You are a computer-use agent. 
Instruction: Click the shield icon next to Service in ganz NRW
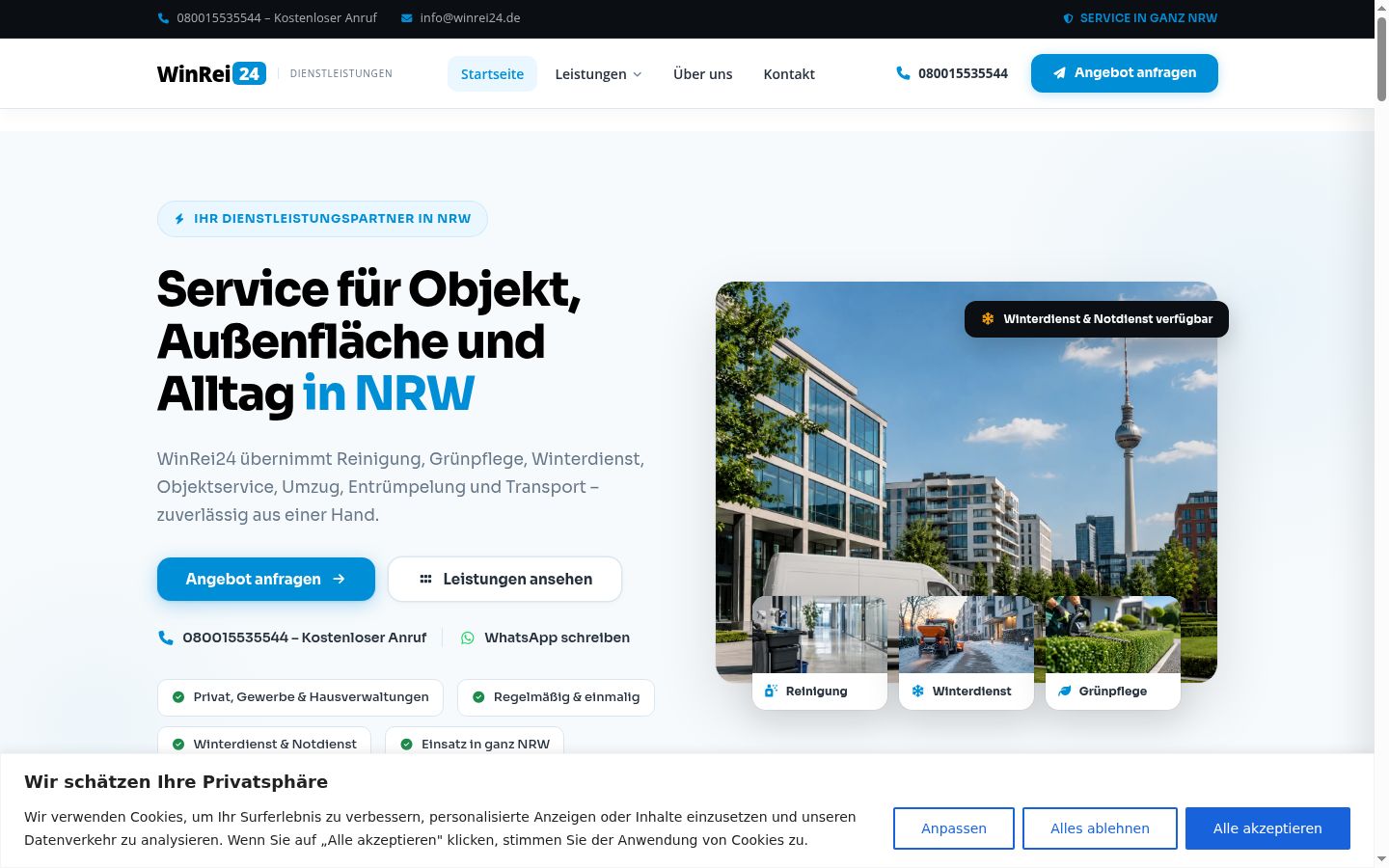[1068, 18]
